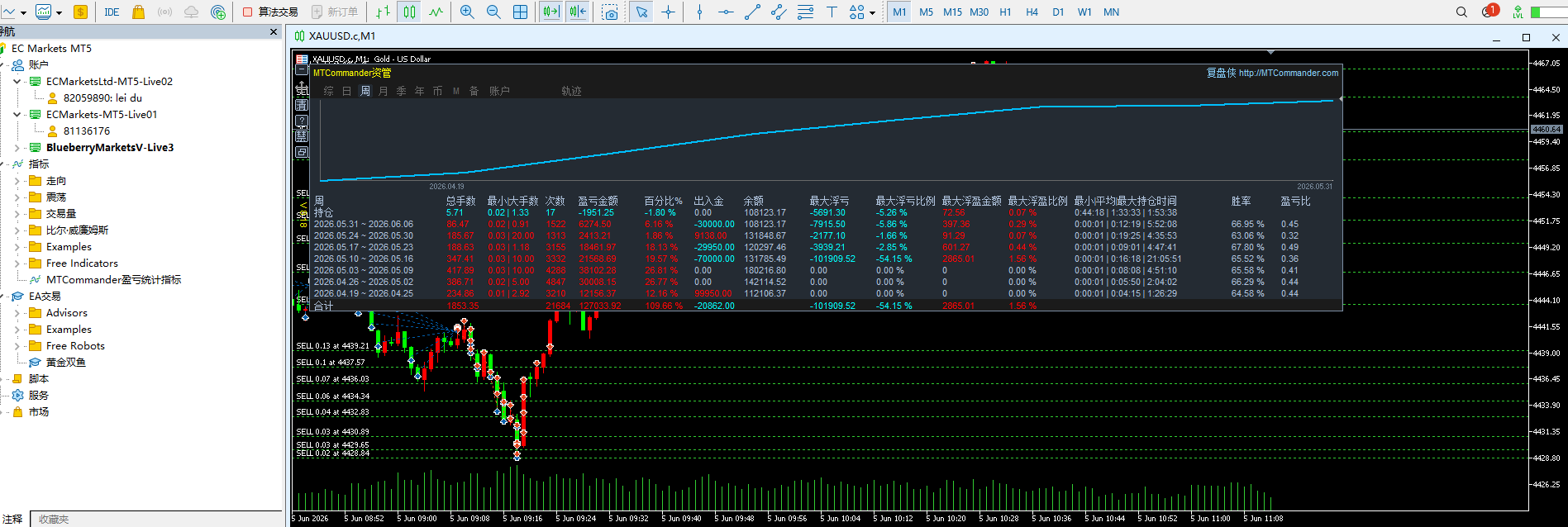Image resolution: width=1568 pixels, height=527 pixels.
Task: Select the cursor arrow tool
Action: point(641,12)
